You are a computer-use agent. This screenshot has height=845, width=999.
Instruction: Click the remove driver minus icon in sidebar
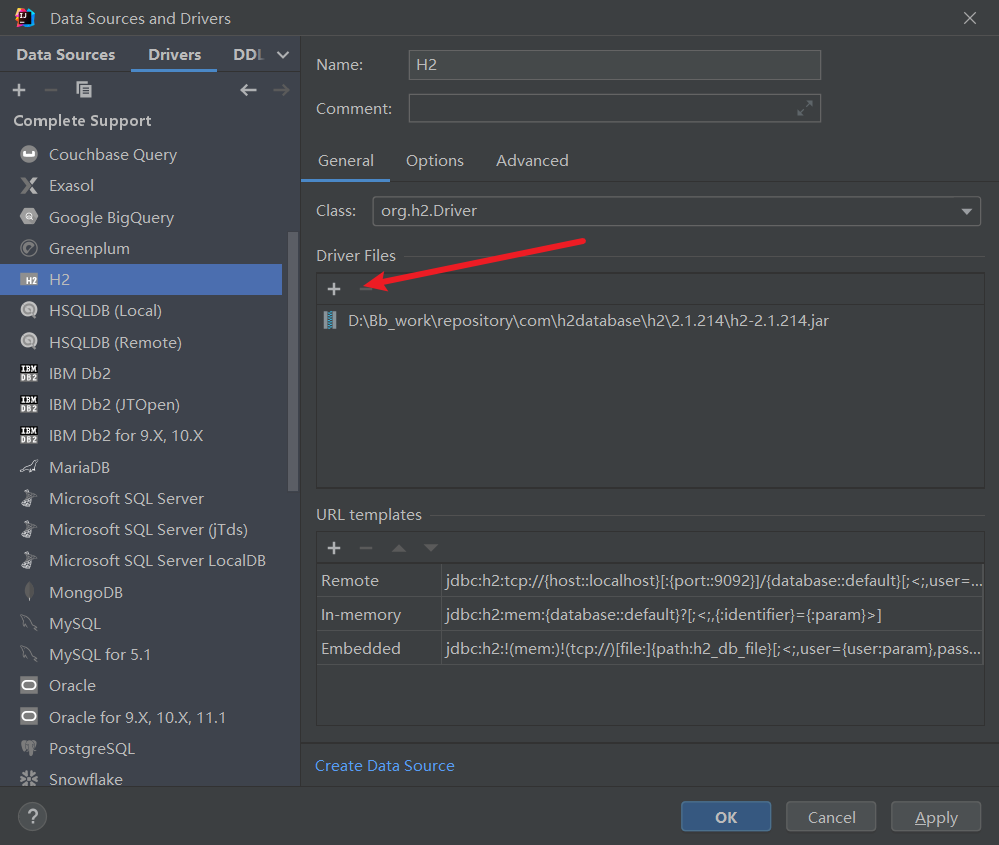coord(51,90)
